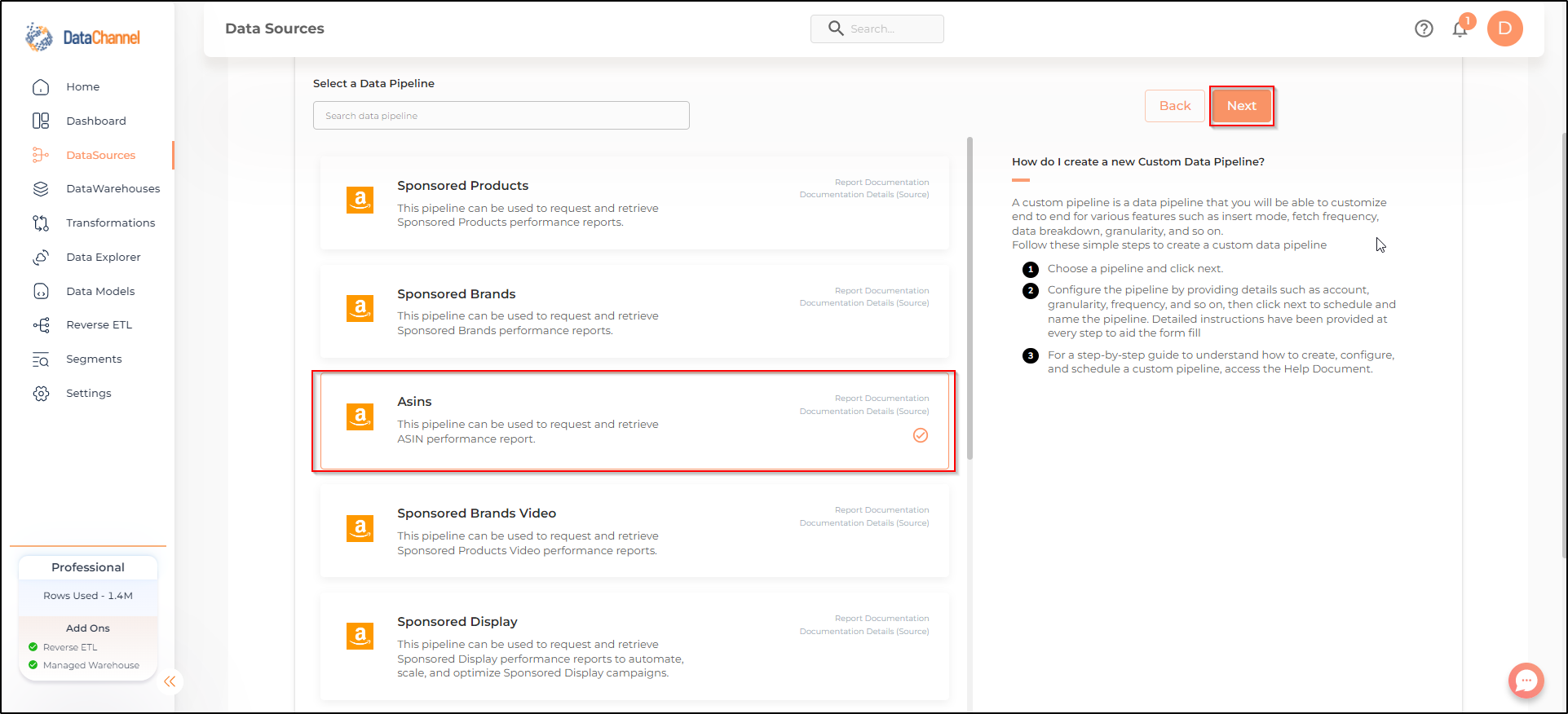Click the Asins pipeline title
Image resolution: width=1568 pixels, height=714 pixels.
coord(414,402)
